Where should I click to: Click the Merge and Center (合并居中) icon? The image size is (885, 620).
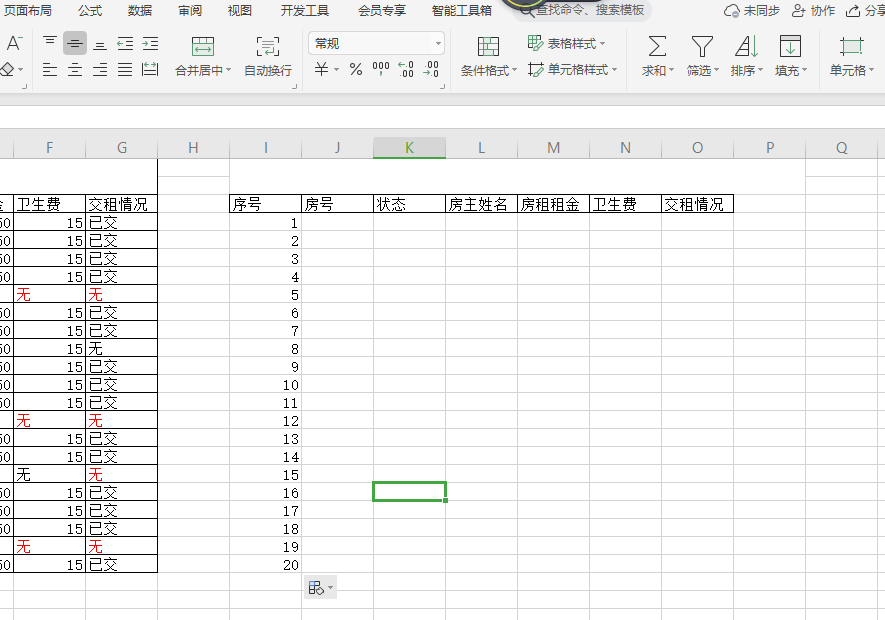coord(203,46)
